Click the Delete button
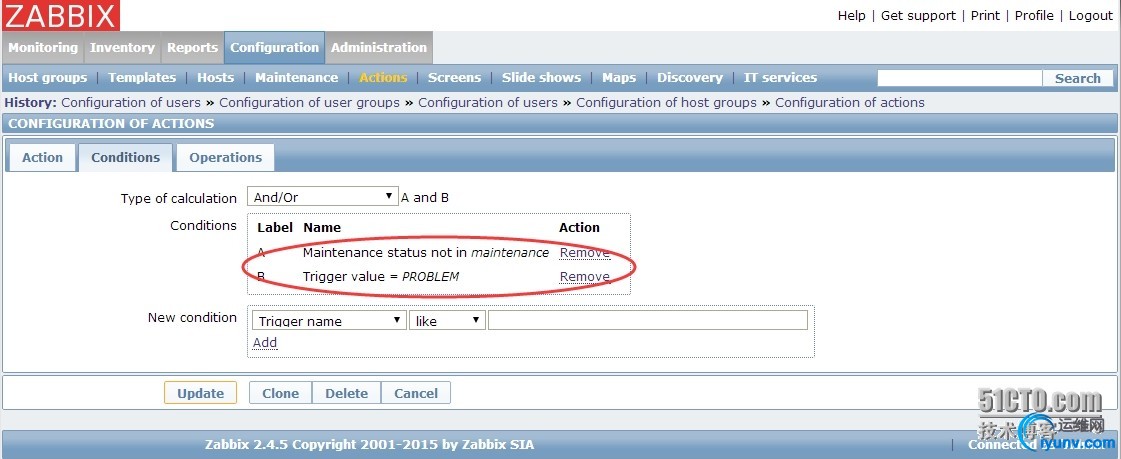Screen dimensions: 1121x459 (x=347, y=393)
